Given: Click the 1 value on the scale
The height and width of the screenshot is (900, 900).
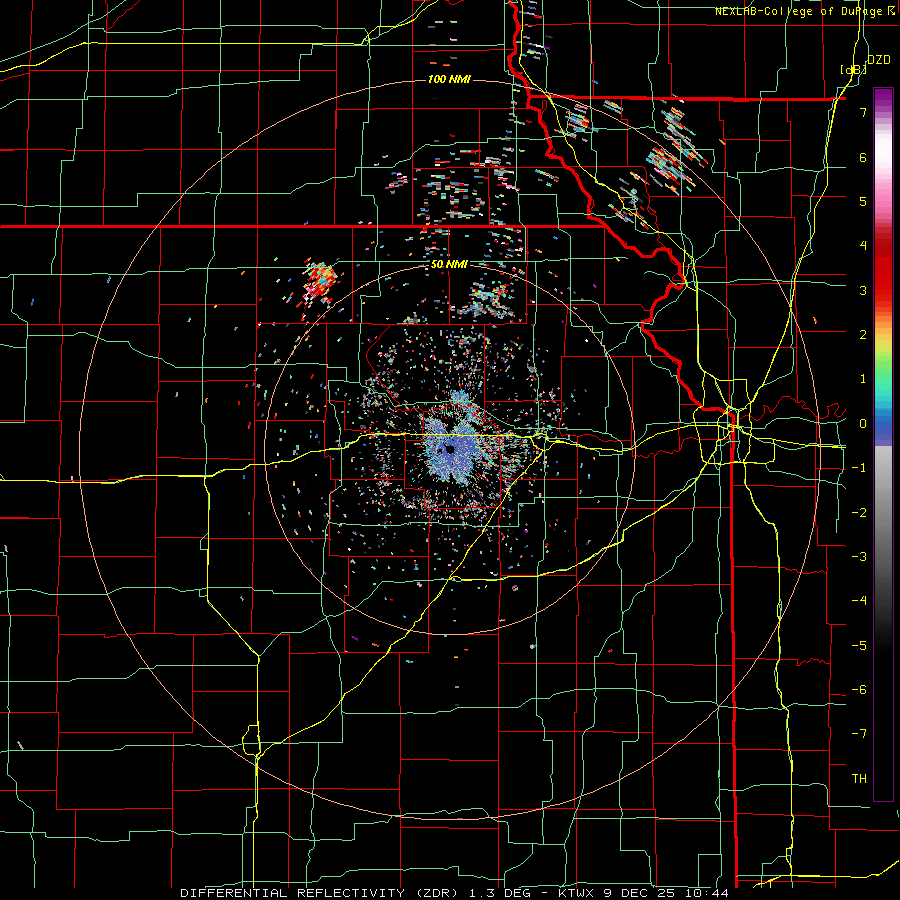Looking at the screenshot, I should click(x=863, y=379).
